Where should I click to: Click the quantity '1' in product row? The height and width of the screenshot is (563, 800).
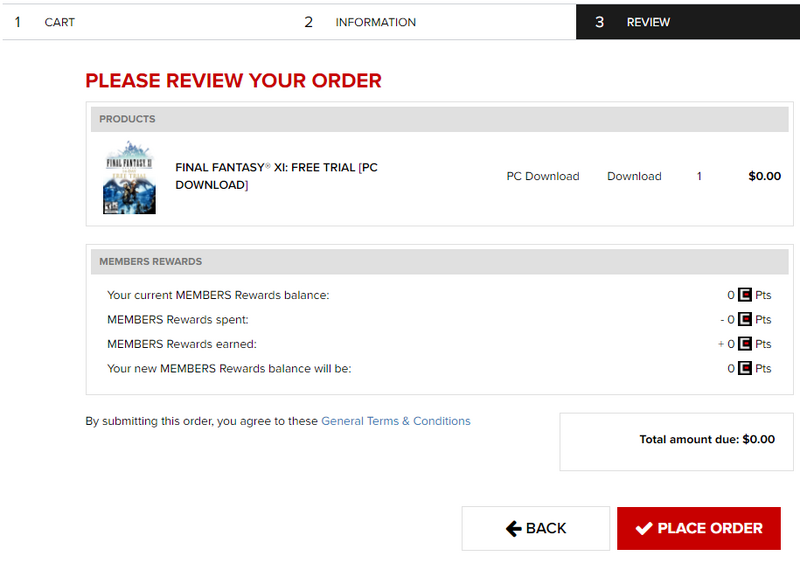(x=699, y=176)
